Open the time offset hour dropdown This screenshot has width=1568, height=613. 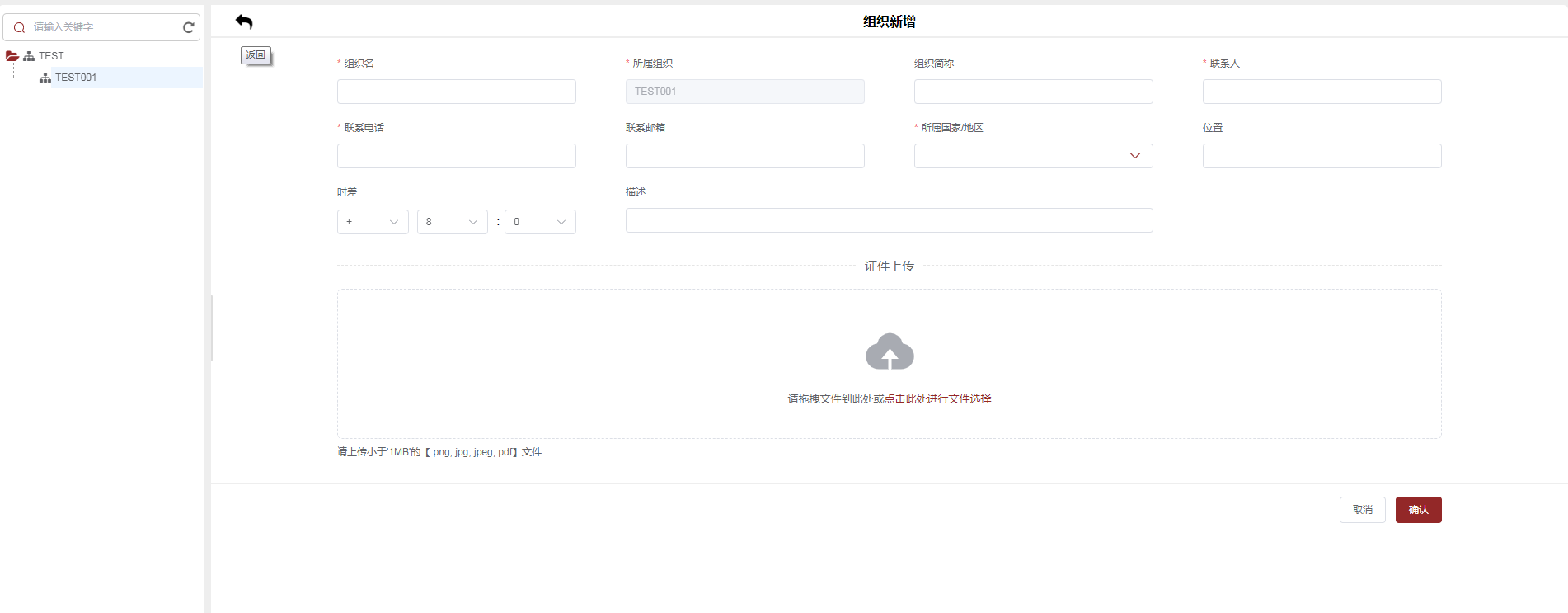(x=452, y=222)
